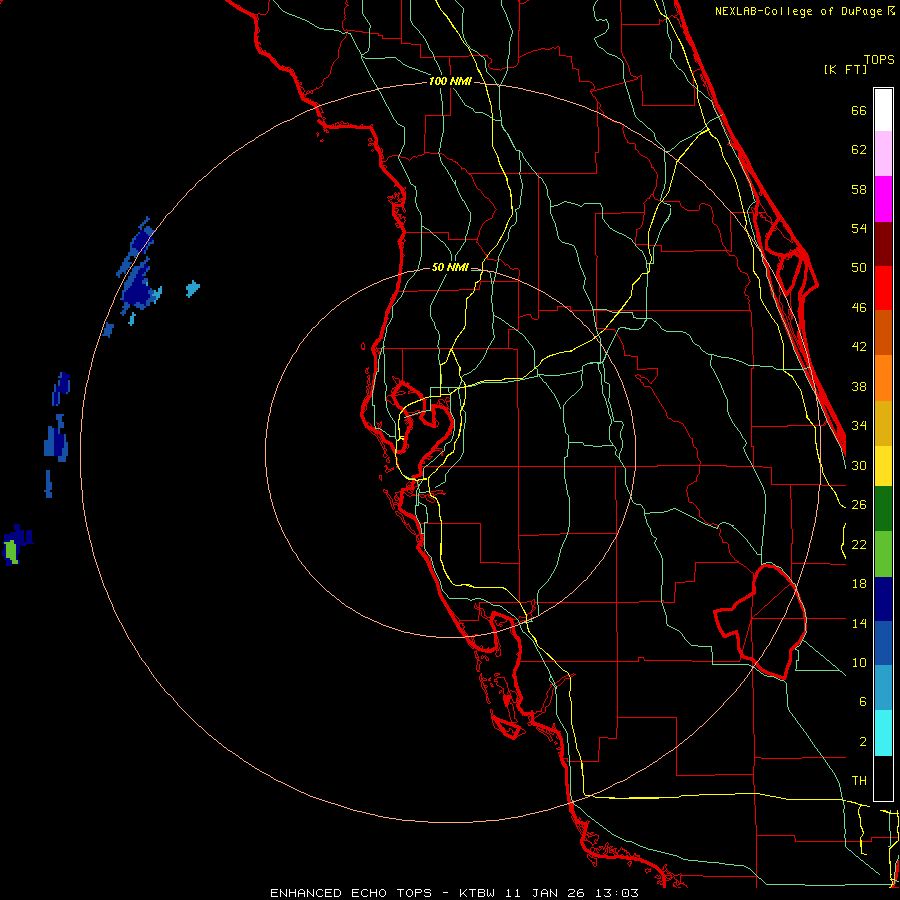Select the gold swatch beside 34

883,423
